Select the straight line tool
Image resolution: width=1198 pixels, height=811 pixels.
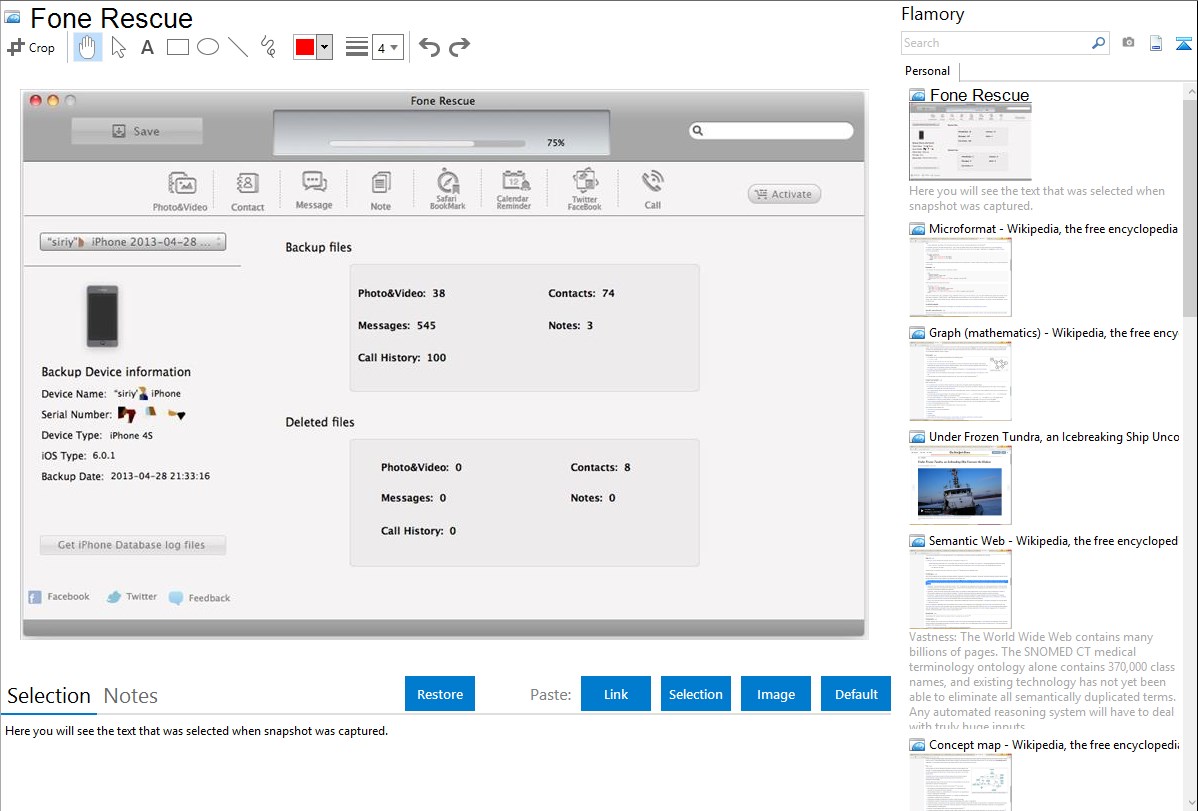(x=238, y=47)
